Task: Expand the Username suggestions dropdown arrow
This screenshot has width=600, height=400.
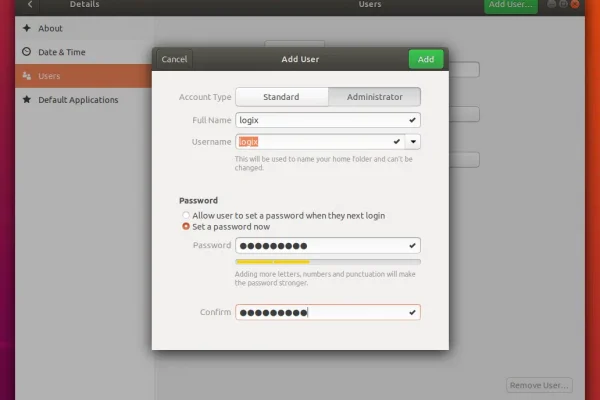Action: click(413, 142)
